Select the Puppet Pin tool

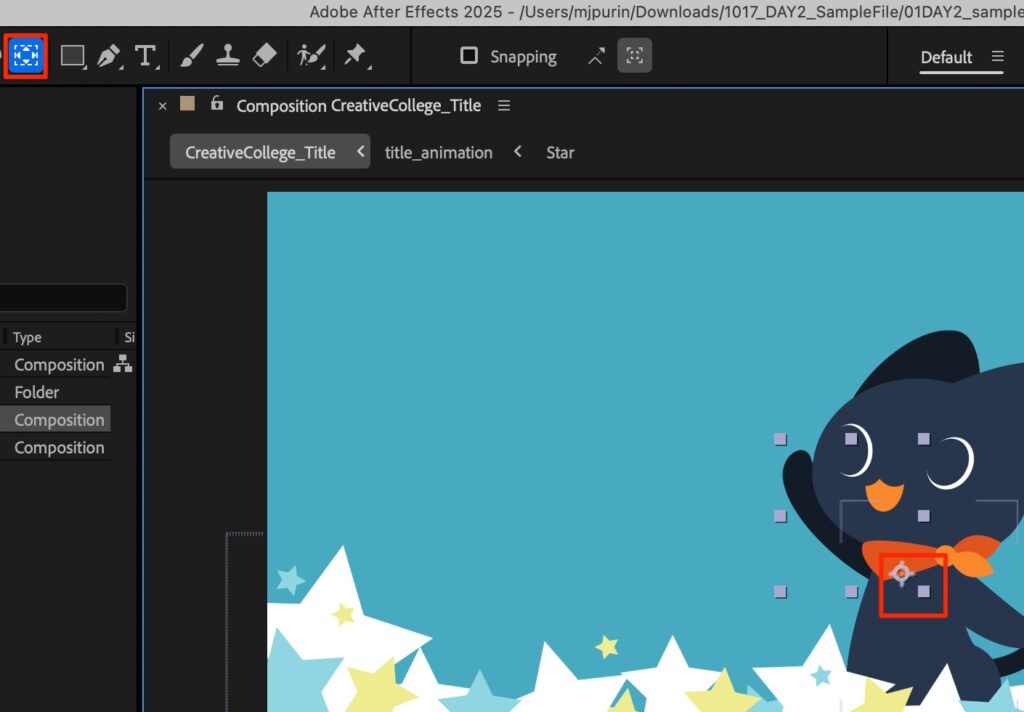point(354,56)
